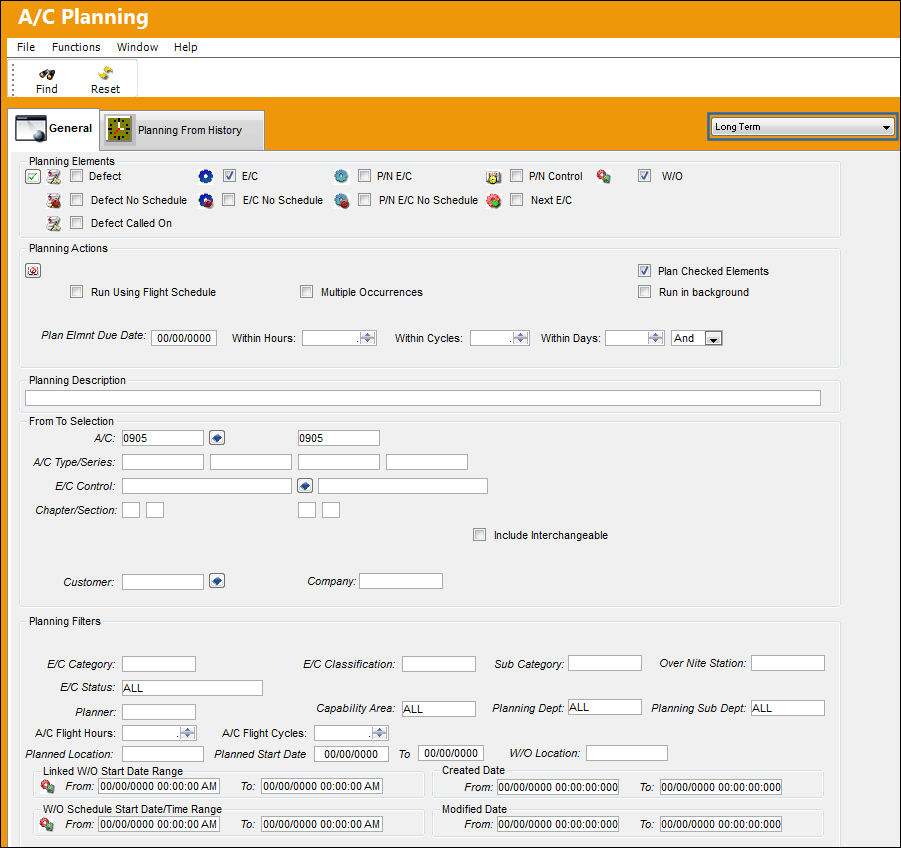Click the icon left of P/N Control
Image resolution: width=901 pixels, height=848 pixels.
(493, 177)
